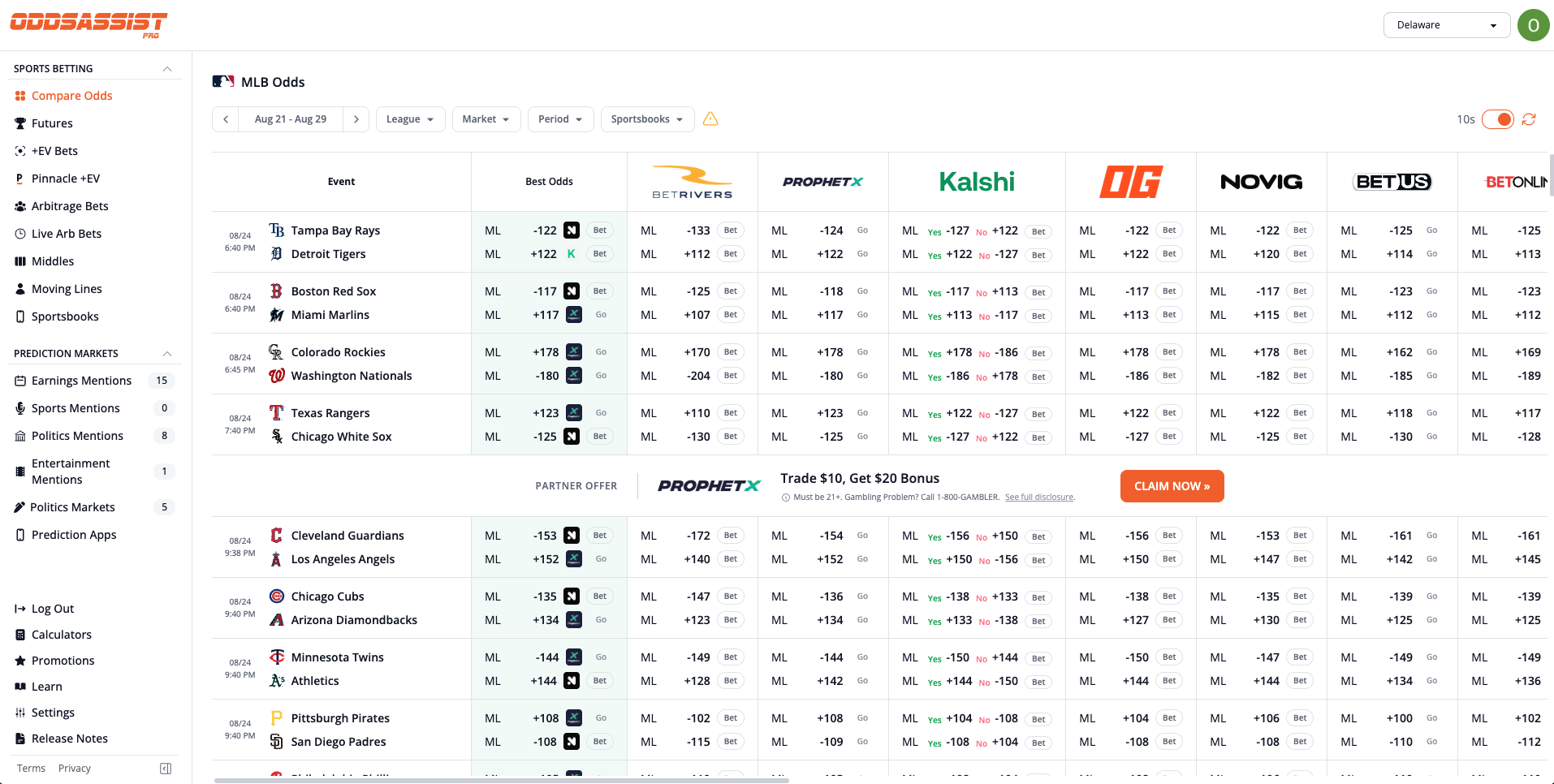Click the Kalshi sportsbook header logo

click(x=977, y=182)
